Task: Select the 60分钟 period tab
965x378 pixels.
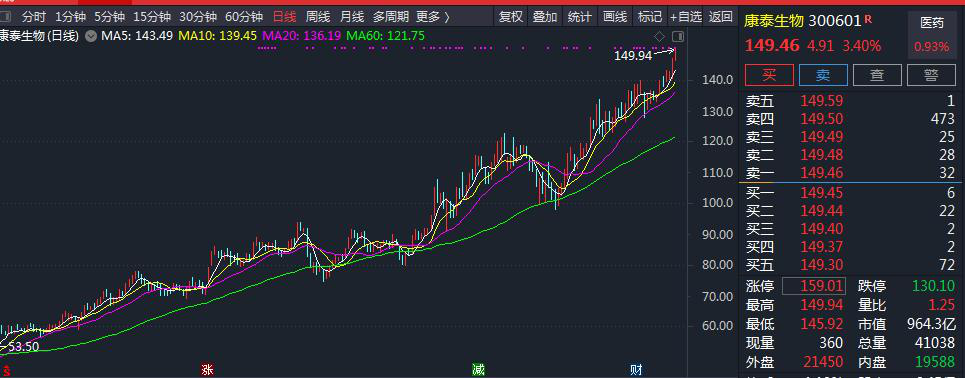Action: tap(244, 17)
